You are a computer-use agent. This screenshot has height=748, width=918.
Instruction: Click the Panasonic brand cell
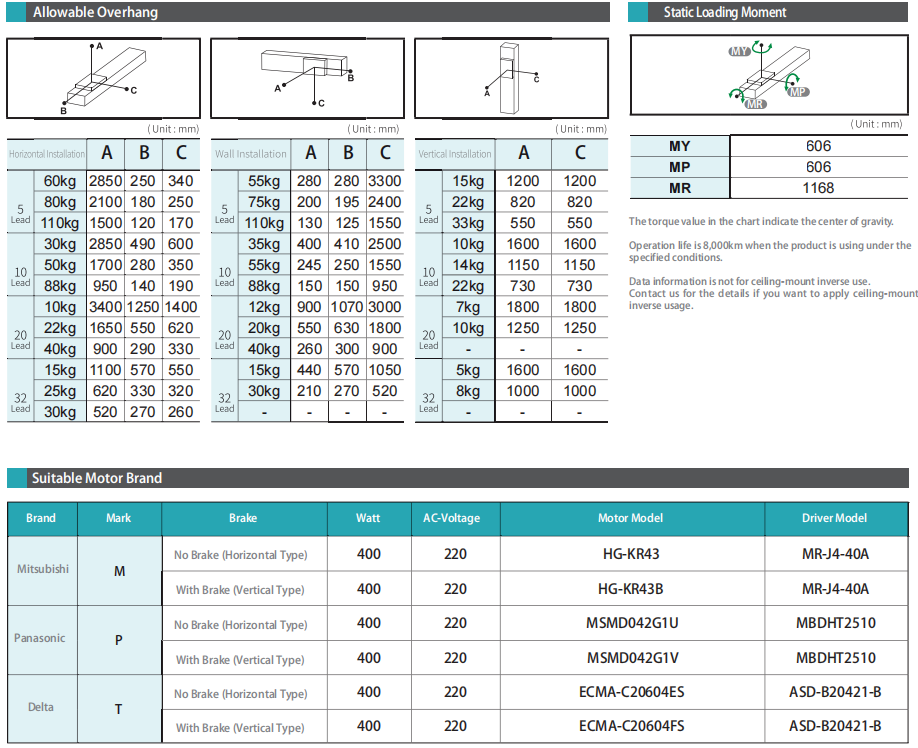(x=41, y=638)
